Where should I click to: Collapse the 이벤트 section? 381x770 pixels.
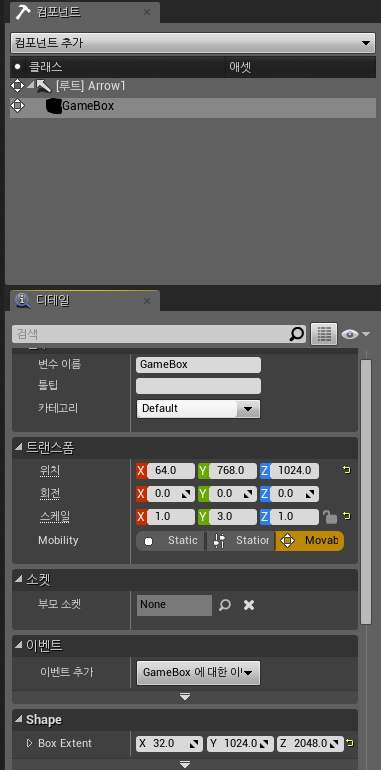pyautogui.click(x=18, y=646)
